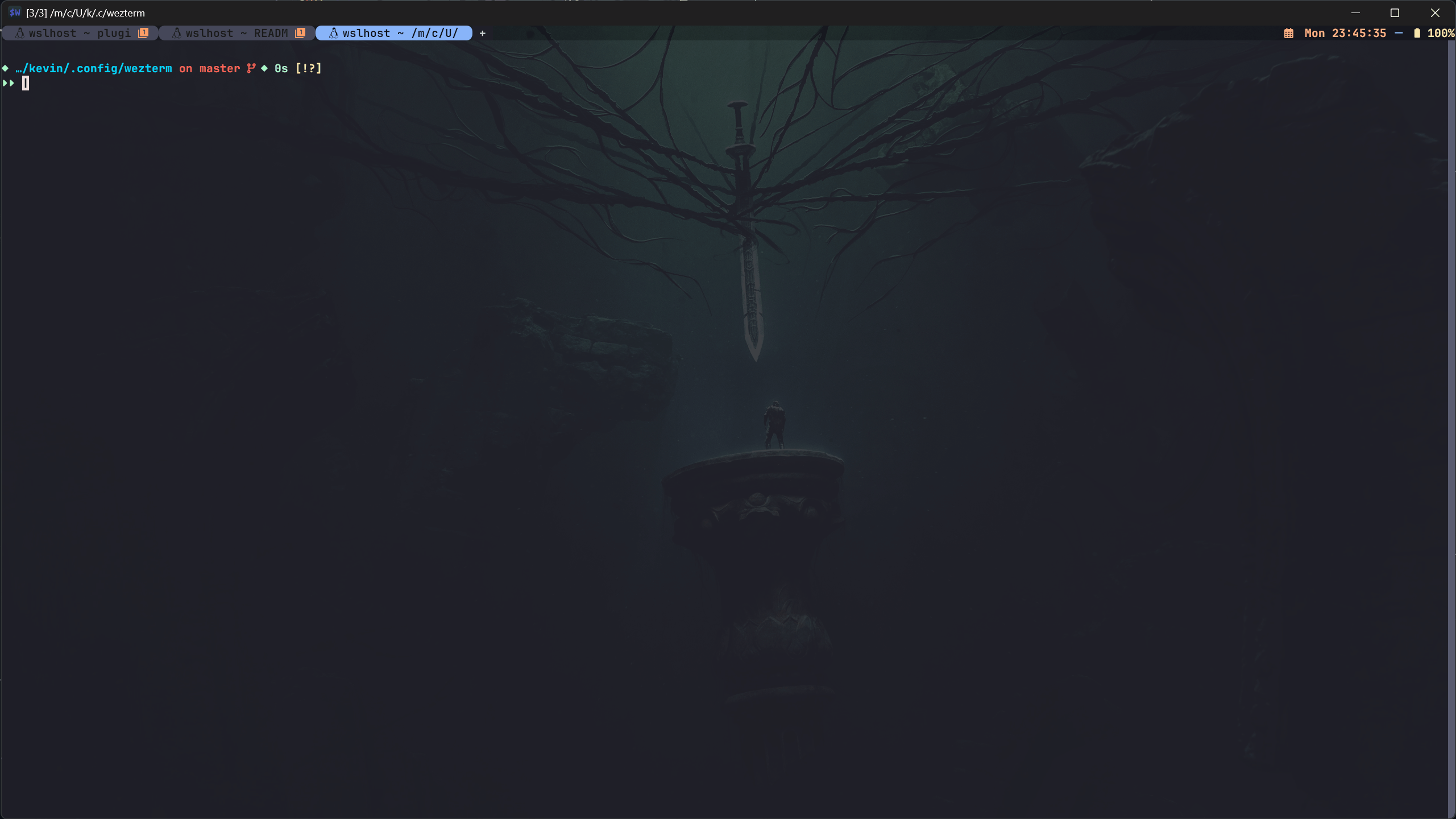
Task: Open a new tab with the plus button
Action: [483, 33]
